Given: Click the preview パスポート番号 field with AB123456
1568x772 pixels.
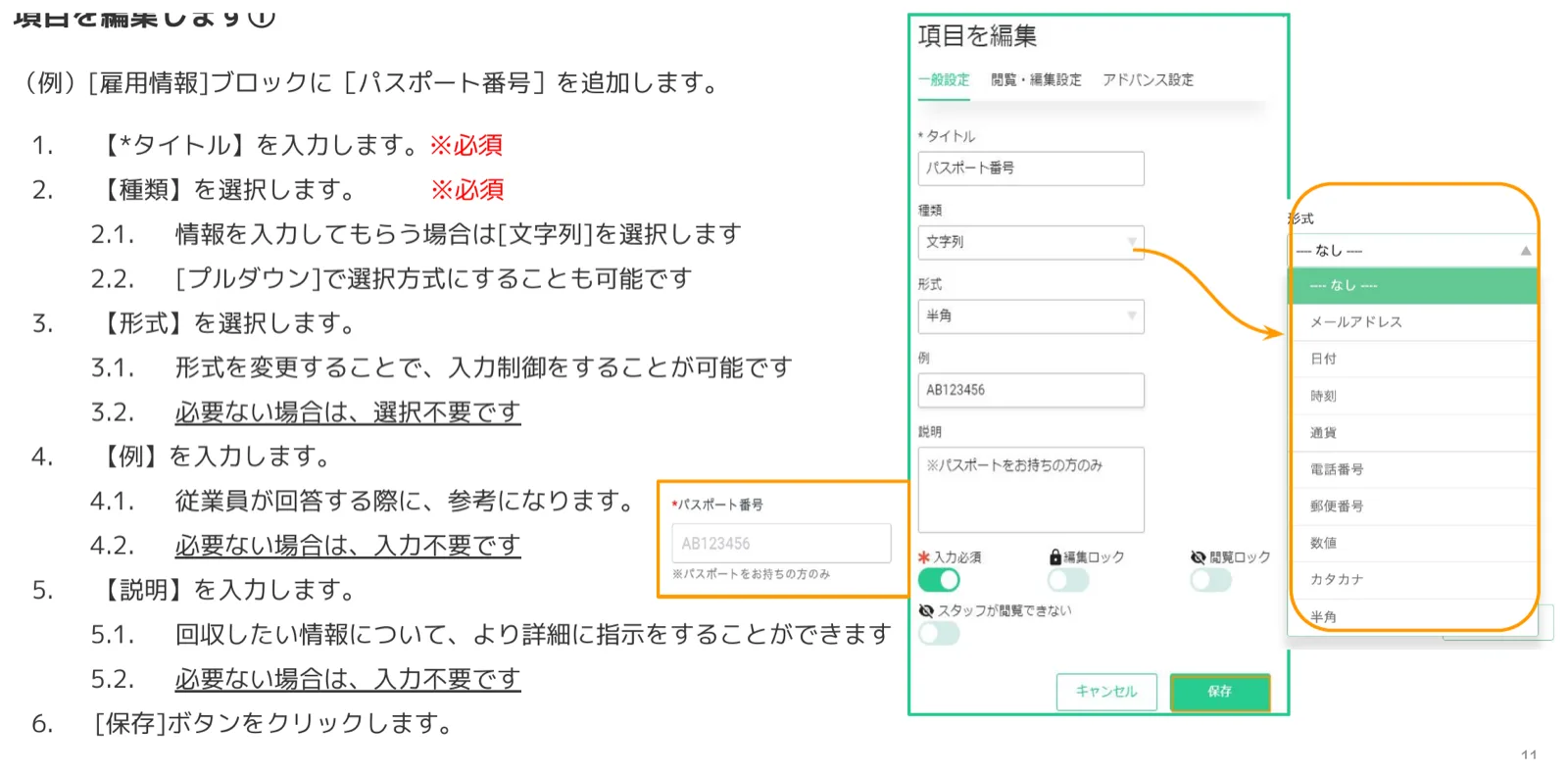Looking at the screenshot, I should [781, 544].
